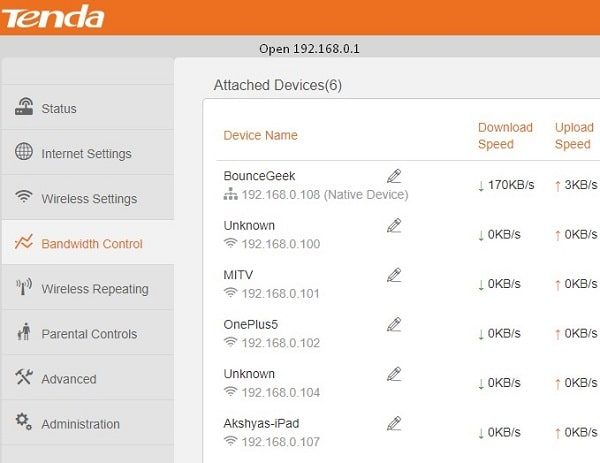Click the Tenda logo

pos(53,17)
